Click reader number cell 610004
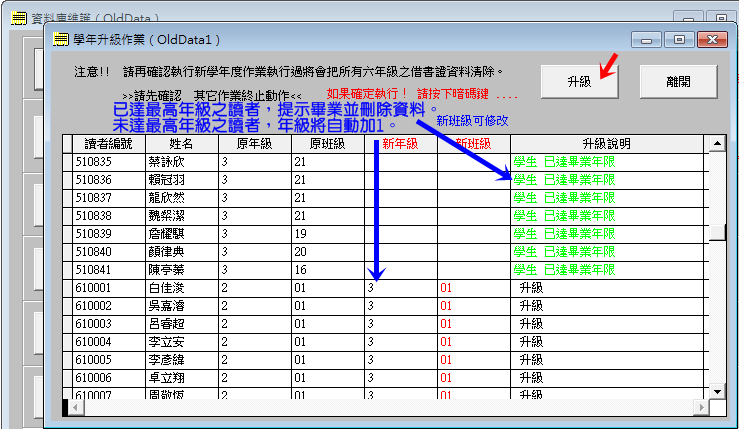The height and width of the screenshot is (429, 739). click(109, 342)
